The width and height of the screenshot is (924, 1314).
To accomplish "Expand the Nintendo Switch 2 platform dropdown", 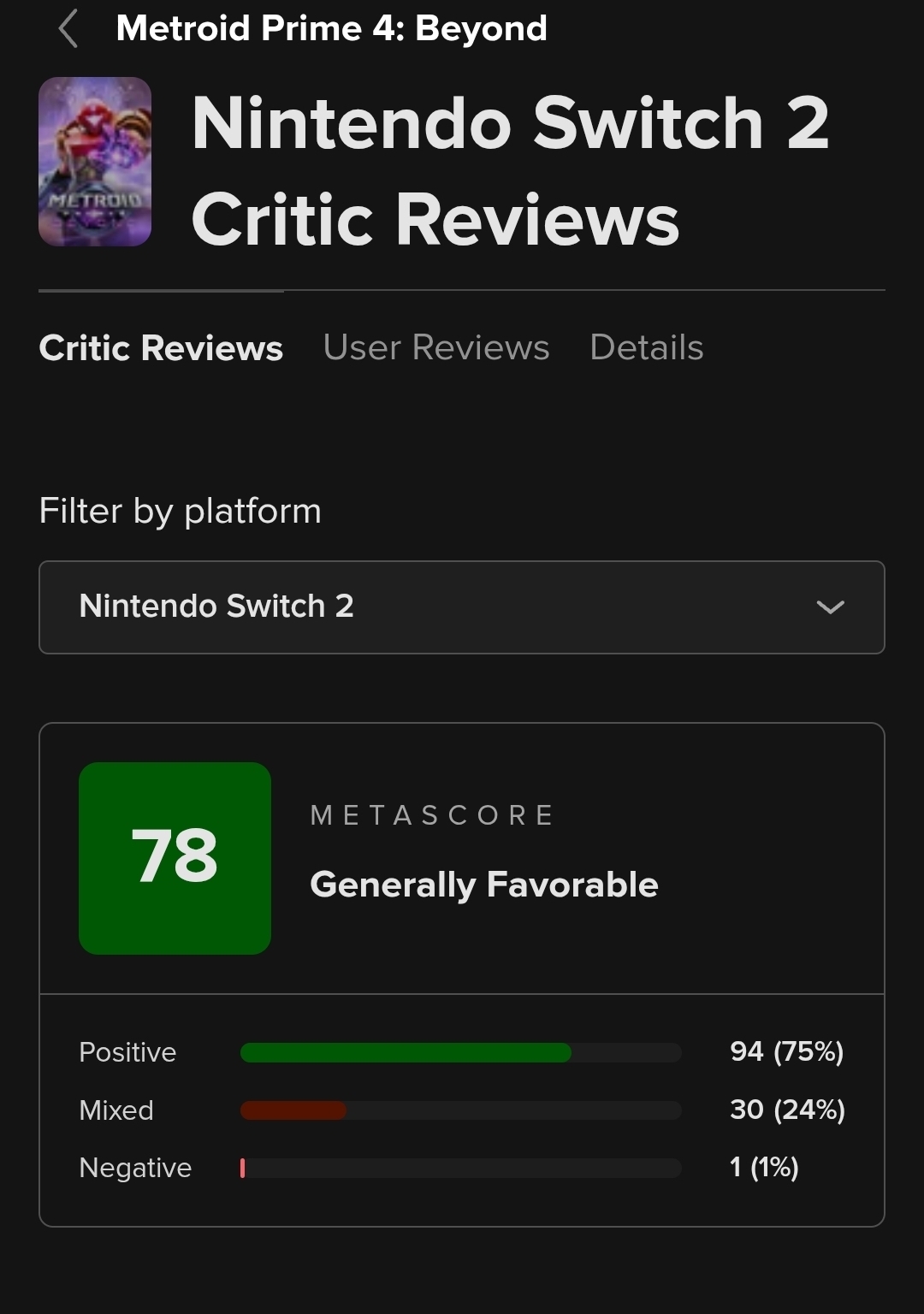I will tap(462, 607).
